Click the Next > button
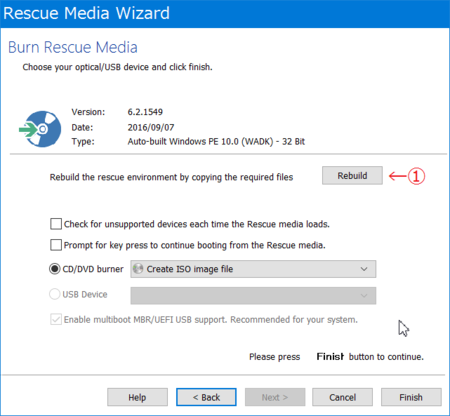 click(275, 397)
